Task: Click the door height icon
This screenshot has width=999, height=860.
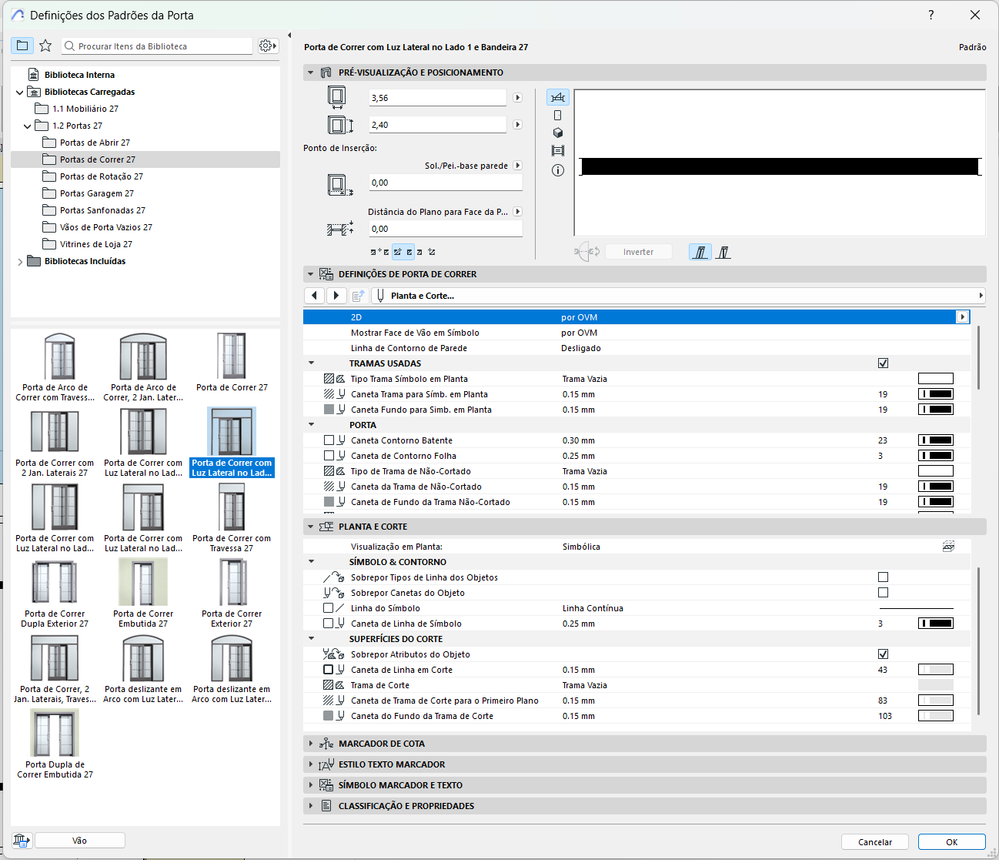Action: (340, 125)
